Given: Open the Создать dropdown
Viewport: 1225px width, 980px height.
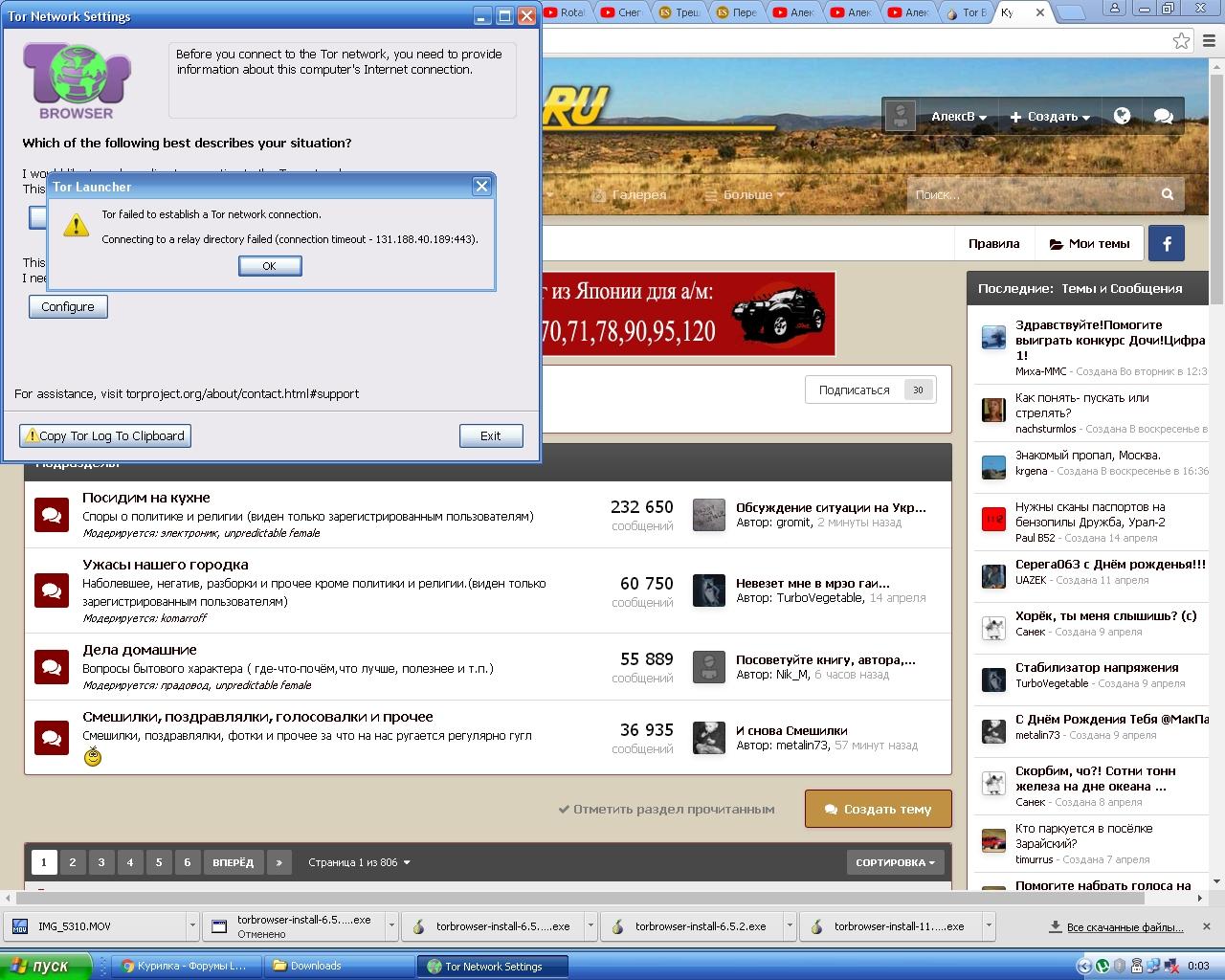Looking at the screenshot, I should click(x=1050, y=117).
